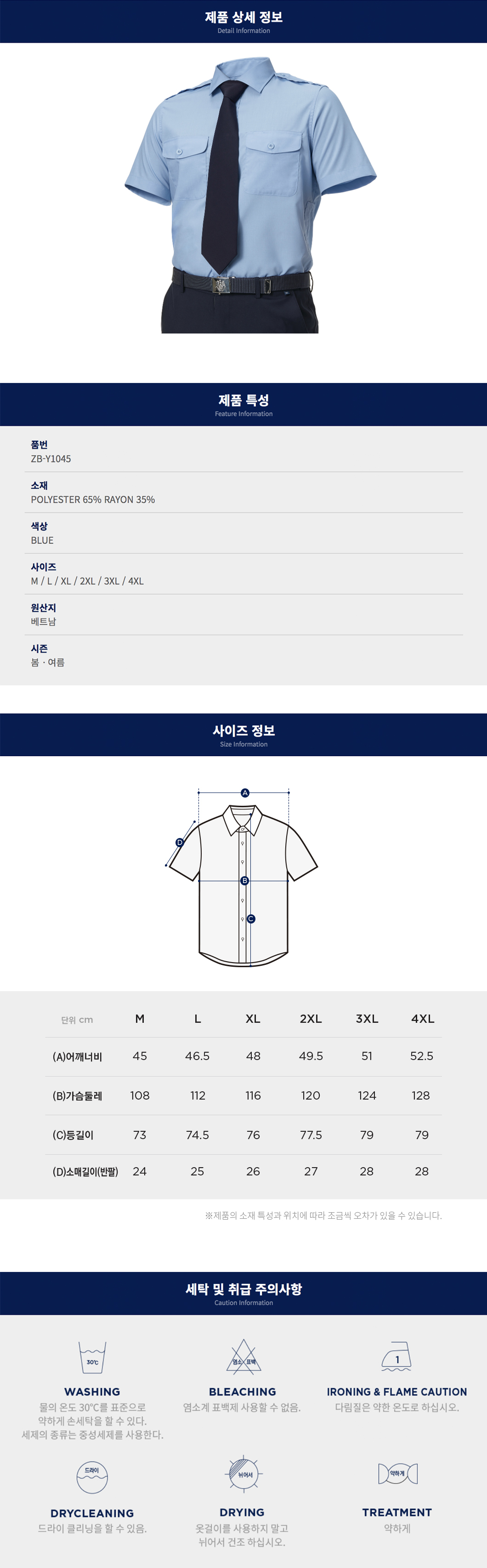This screenshot has height=1568, width=487.
Task: Click the hang-drying sun icon
Action: (x=244, y=1474)
